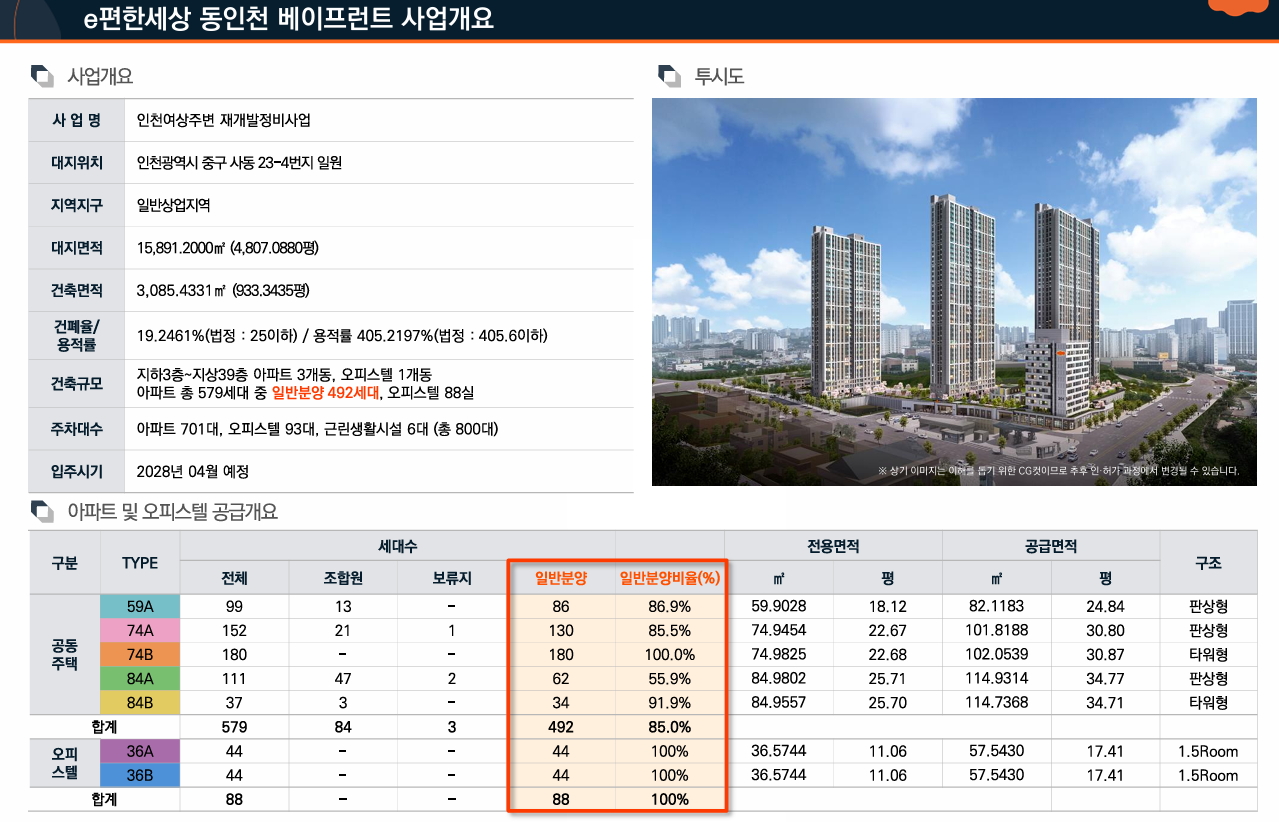
Task: Click the 주차대수 row label
Action: coord(77,429)
